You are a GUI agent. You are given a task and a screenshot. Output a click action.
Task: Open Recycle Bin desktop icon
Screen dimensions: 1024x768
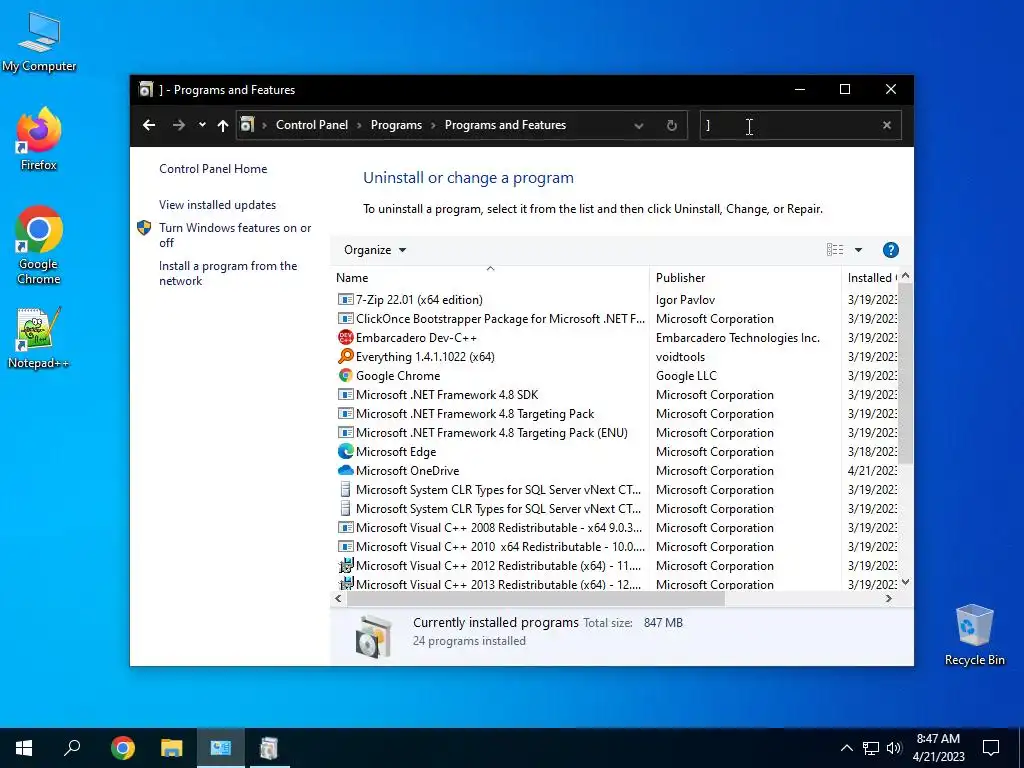click(x=974, y=635)
